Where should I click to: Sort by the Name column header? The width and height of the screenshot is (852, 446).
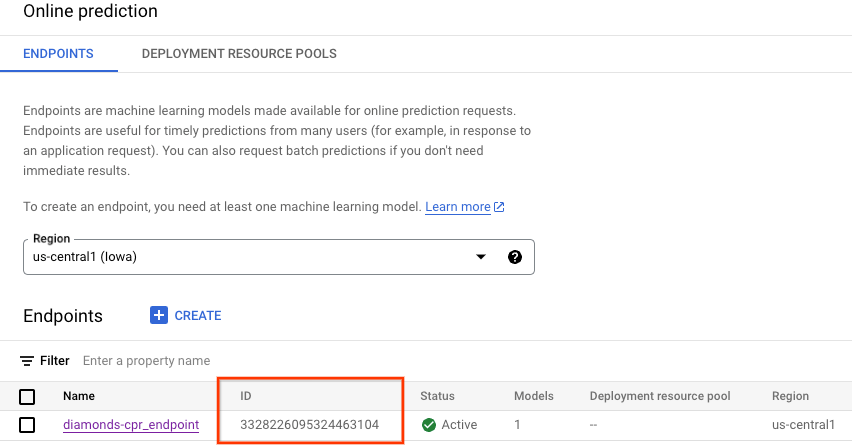click(x=79, y=396)
